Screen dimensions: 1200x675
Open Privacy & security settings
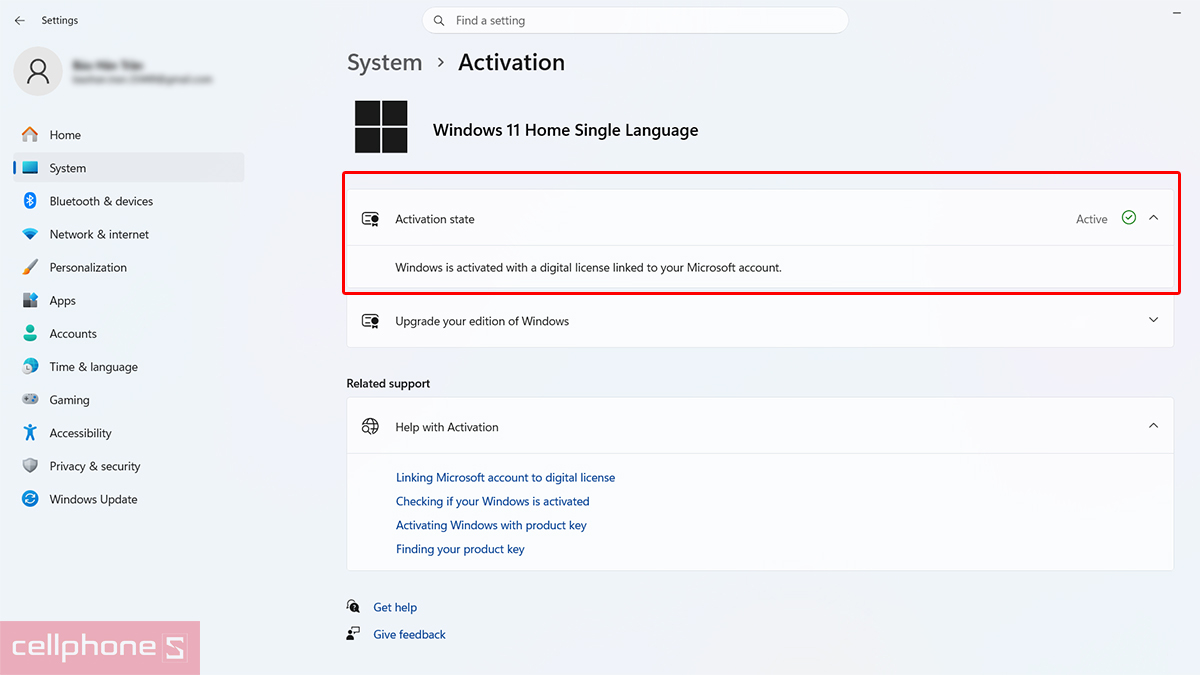tap(128, 466)
